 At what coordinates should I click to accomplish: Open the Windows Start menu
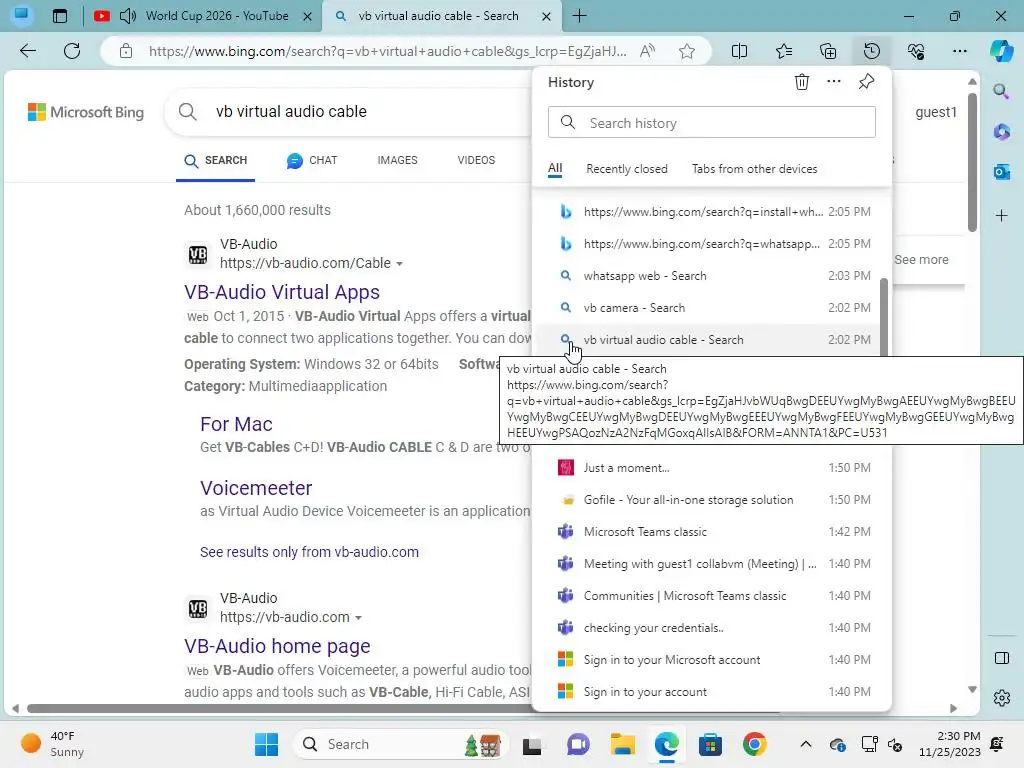266,744
